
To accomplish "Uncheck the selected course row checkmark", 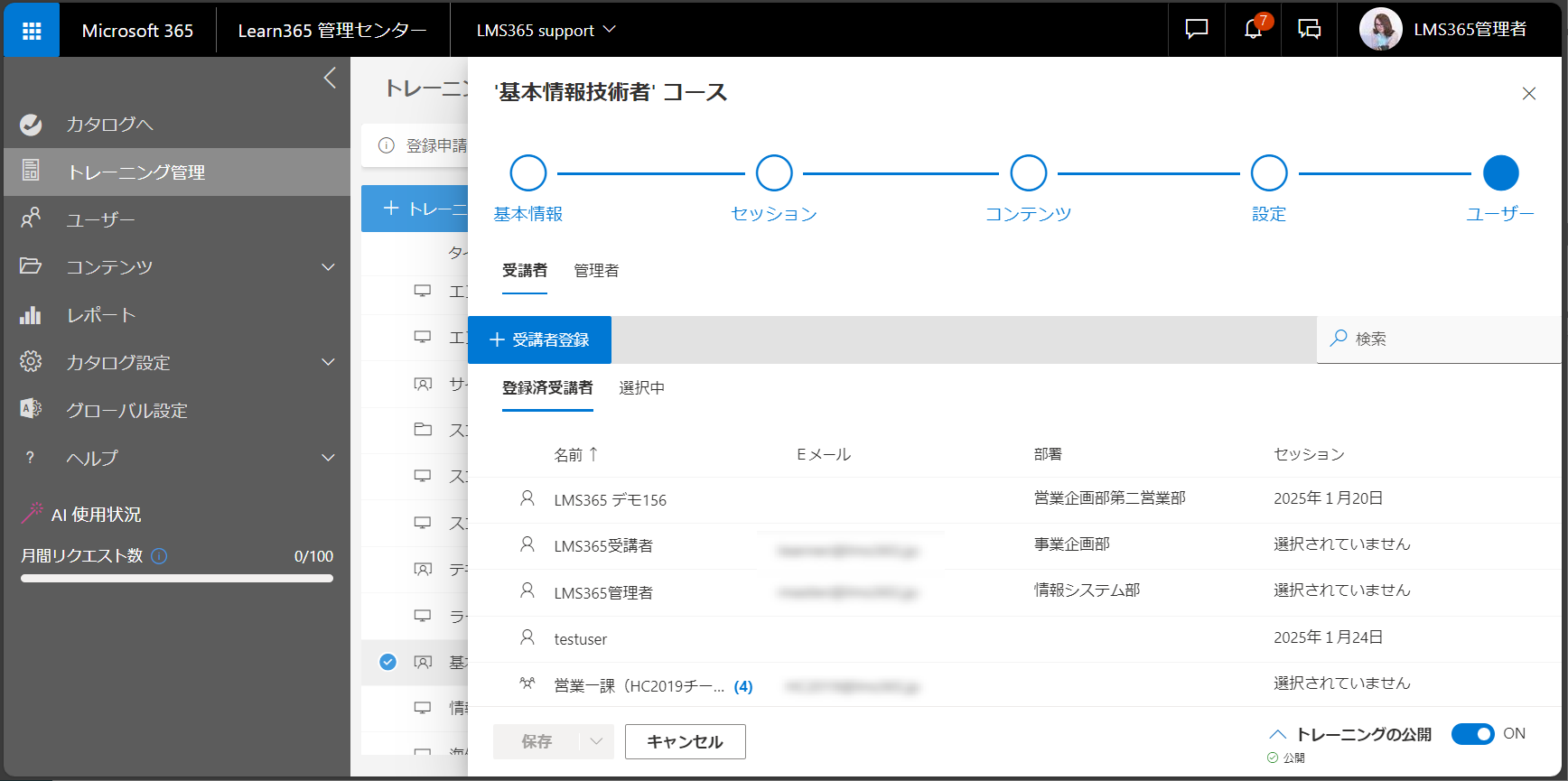I will pyautogui.click(x=387, y=662).
